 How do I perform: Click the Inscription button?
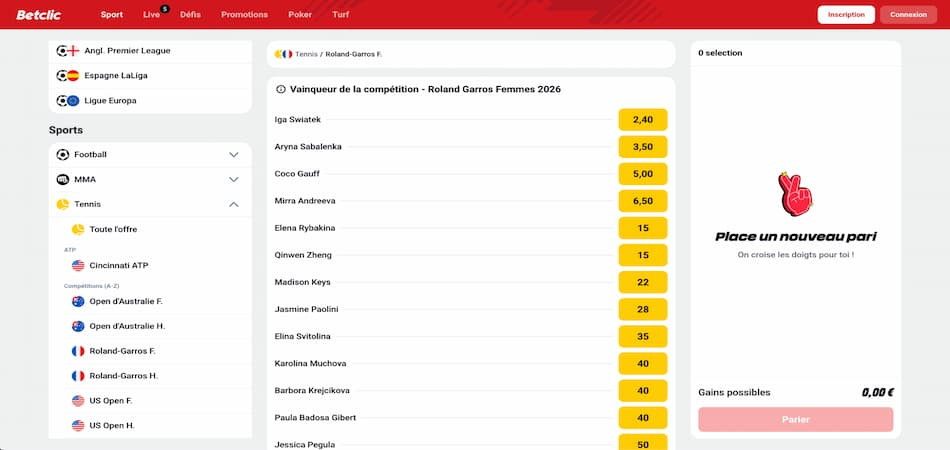pos(846,15)
